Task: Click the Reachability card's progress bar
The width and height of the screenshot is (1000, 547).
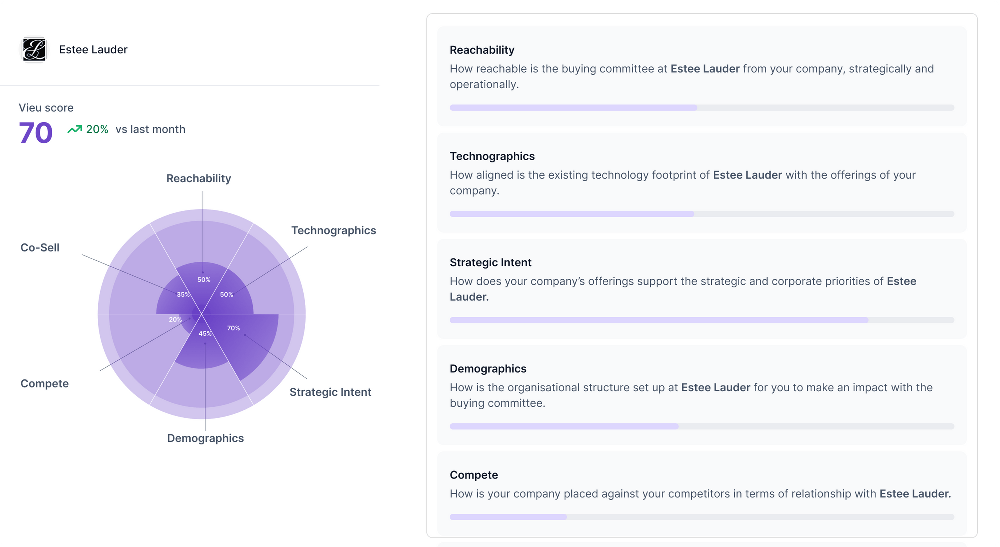Action: point(702,107)
